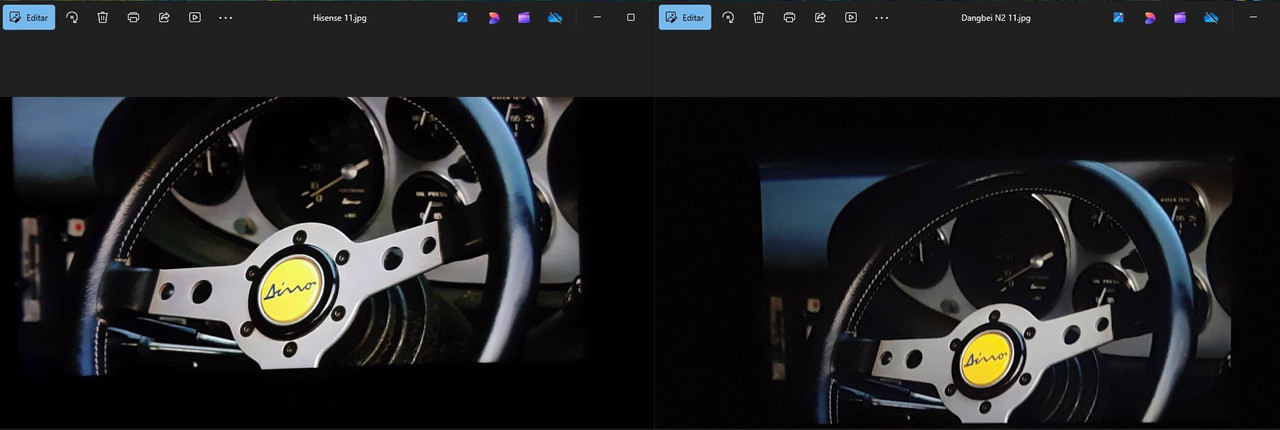
Task: Print the Dangbei N2 11.jpg photo
Action: point(789,17)
